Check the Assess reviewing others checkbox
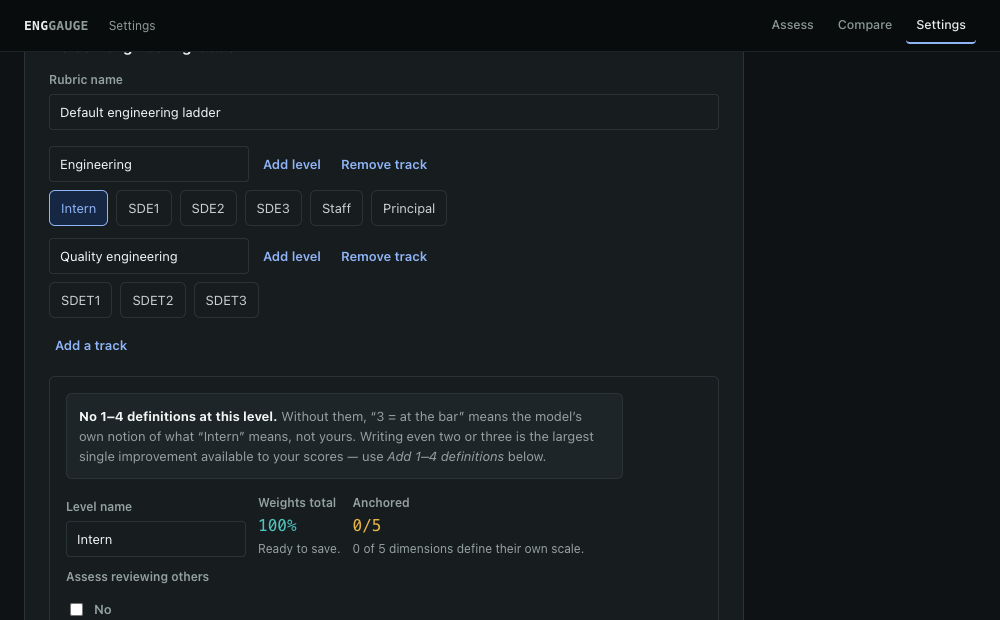The image size is (1000, 620). tap(77, 609)
